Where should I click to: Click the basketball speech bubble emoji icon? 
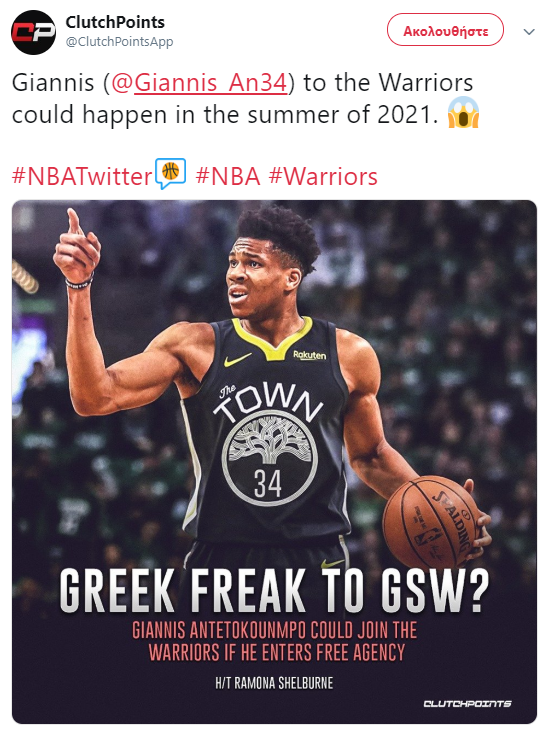pos(170,173)
